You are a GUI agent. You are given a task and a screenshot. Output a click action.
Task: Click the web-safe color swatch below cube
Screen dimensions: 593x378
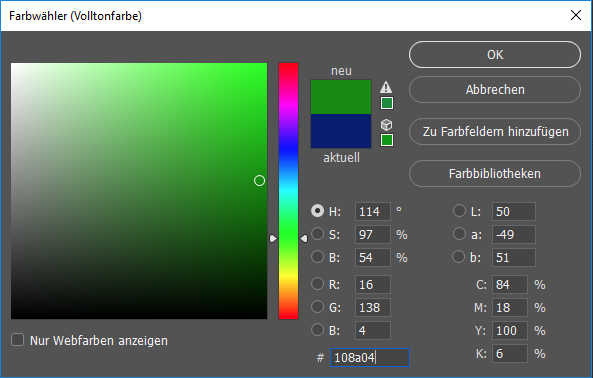pyautogui.click(x=387, y=140)
